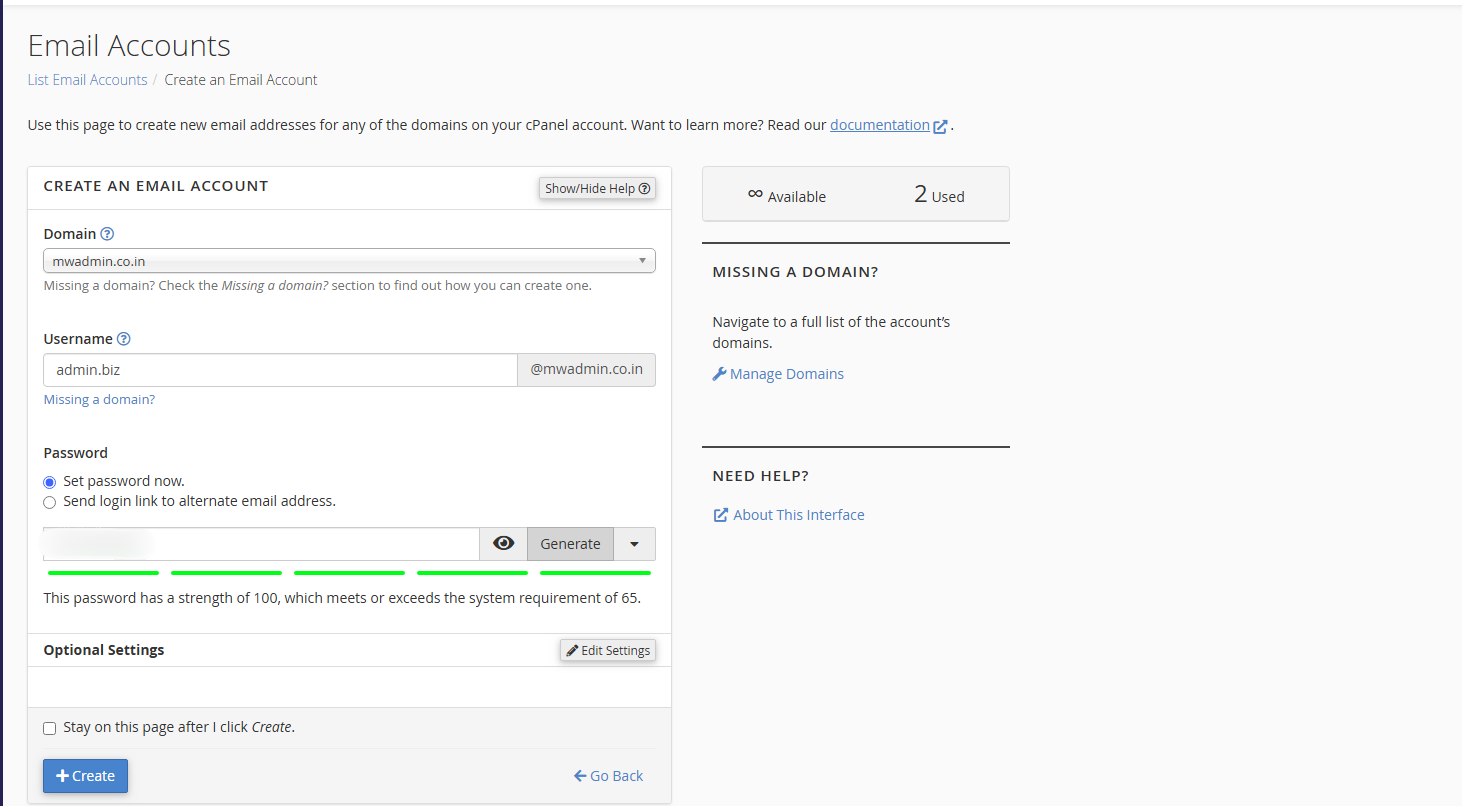Tick Stay on this page after Create

[50, 728]
